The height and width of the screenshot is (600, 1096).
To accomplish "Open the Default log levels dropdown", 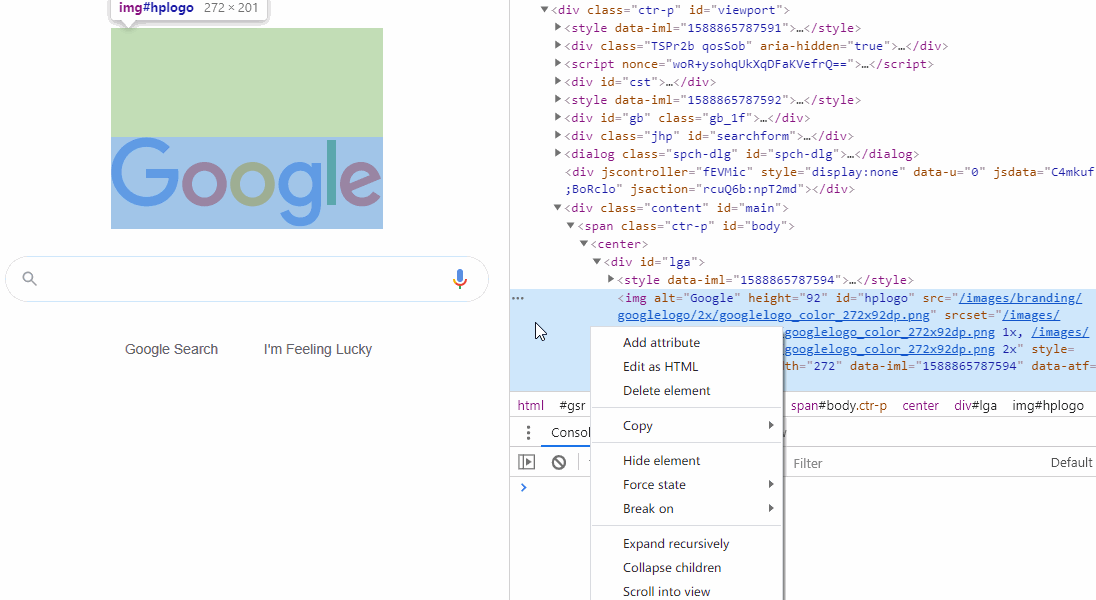I will (1071, 462).
